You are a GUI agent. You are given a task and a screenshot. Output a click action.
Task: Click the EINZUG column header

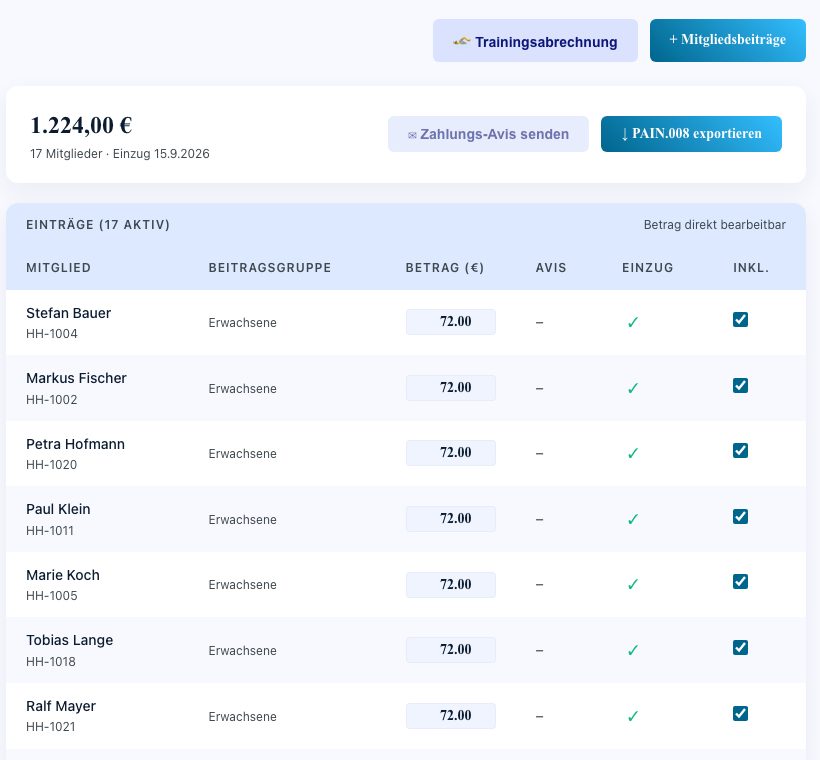tap(647, 268)
